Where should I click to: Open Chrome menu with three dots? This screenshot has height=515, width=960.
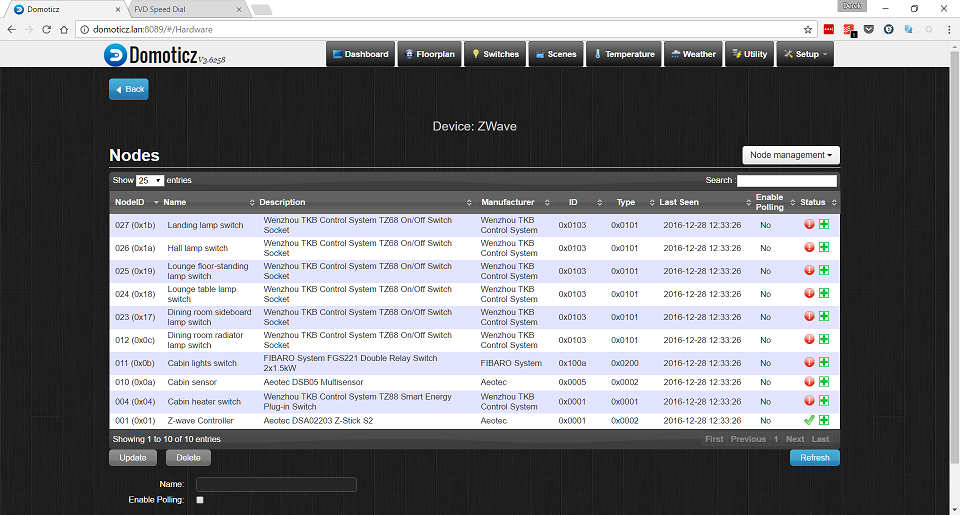pos(949,29)
